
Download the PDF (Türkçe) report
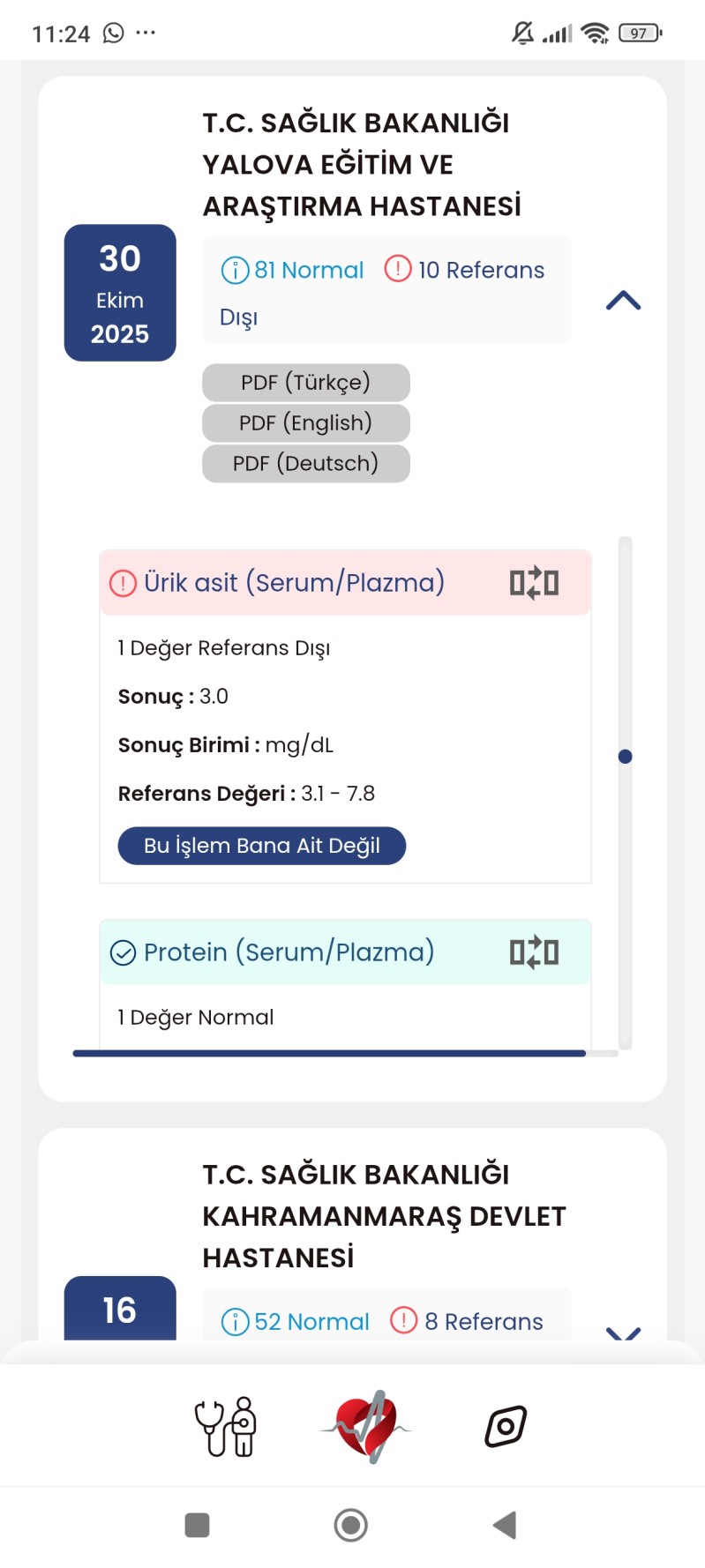pos(305,383)
